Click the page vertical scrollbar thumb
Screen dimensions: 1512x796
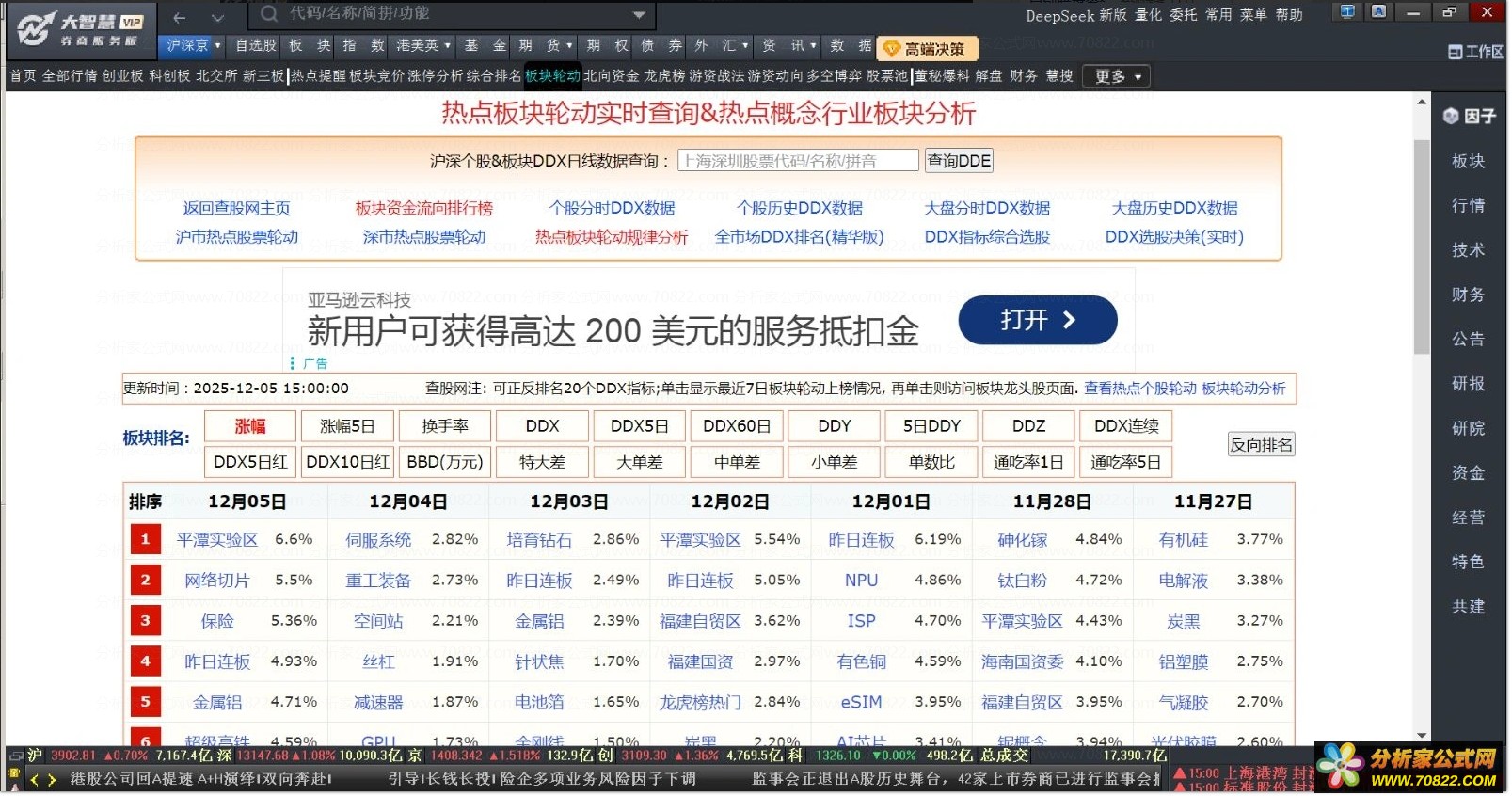[x=1421, y=245]
